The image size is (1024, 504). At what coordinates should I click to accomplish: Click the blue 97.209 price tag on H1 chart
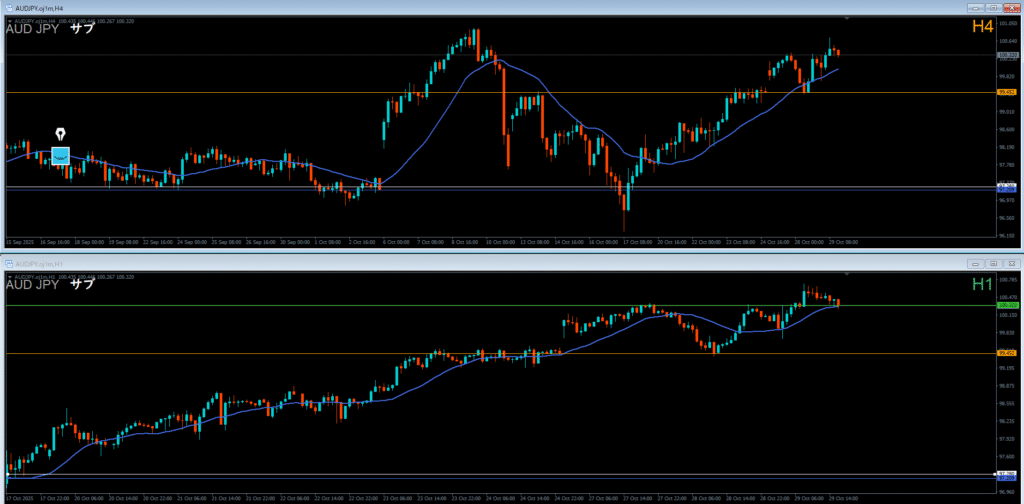[1006, 478]
